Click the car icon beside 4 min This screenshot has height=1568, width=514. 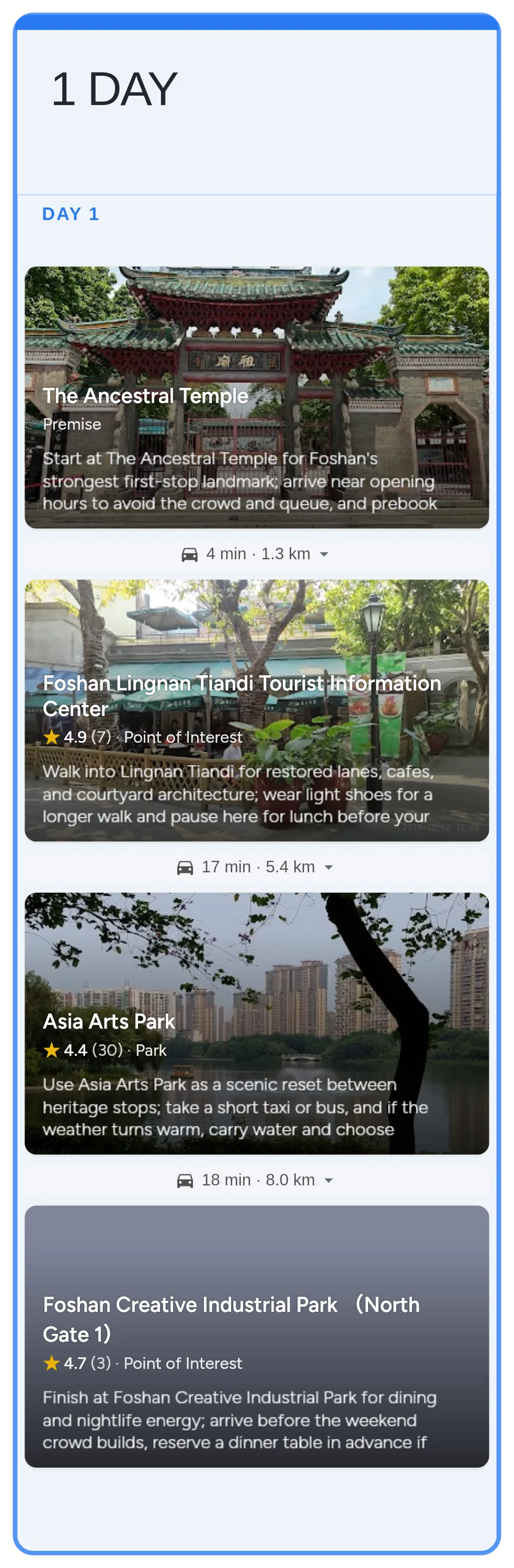[x=189, y=555]
